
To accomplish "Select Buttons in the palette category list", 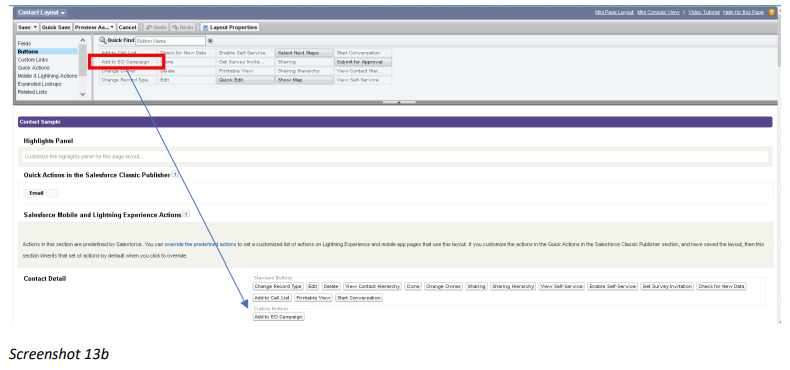I will point(28,51).
